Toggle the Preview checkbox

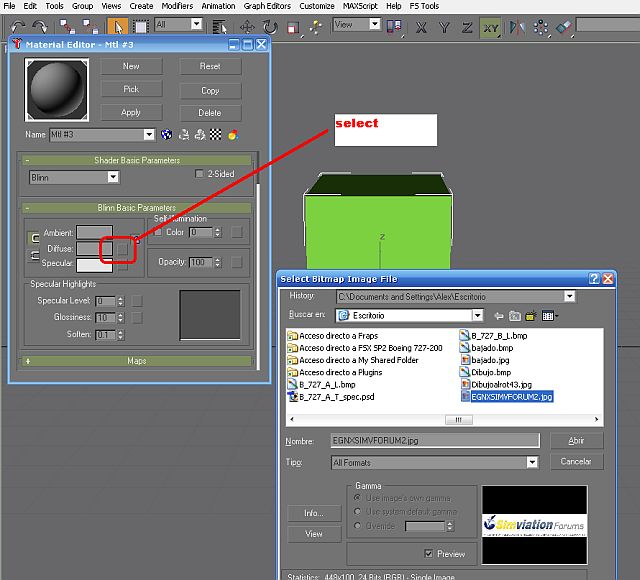(428, 553)
